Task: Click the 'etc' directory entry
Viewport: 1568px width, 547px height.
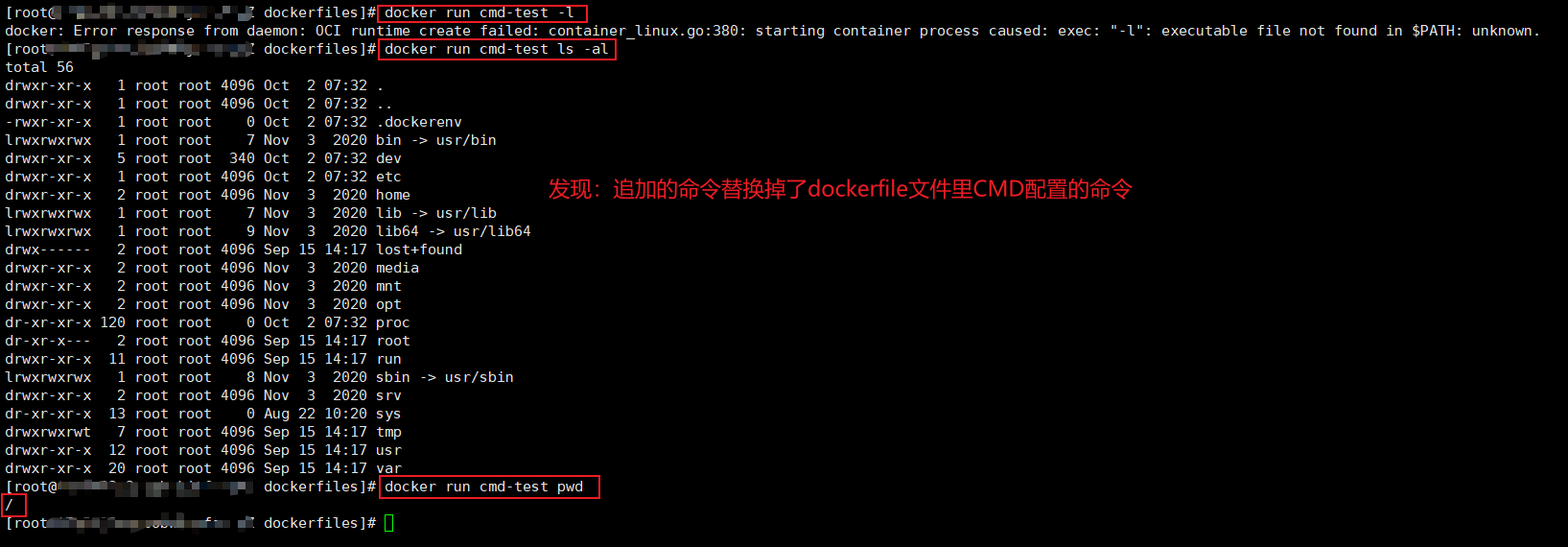Action: (x=388, y=177)
